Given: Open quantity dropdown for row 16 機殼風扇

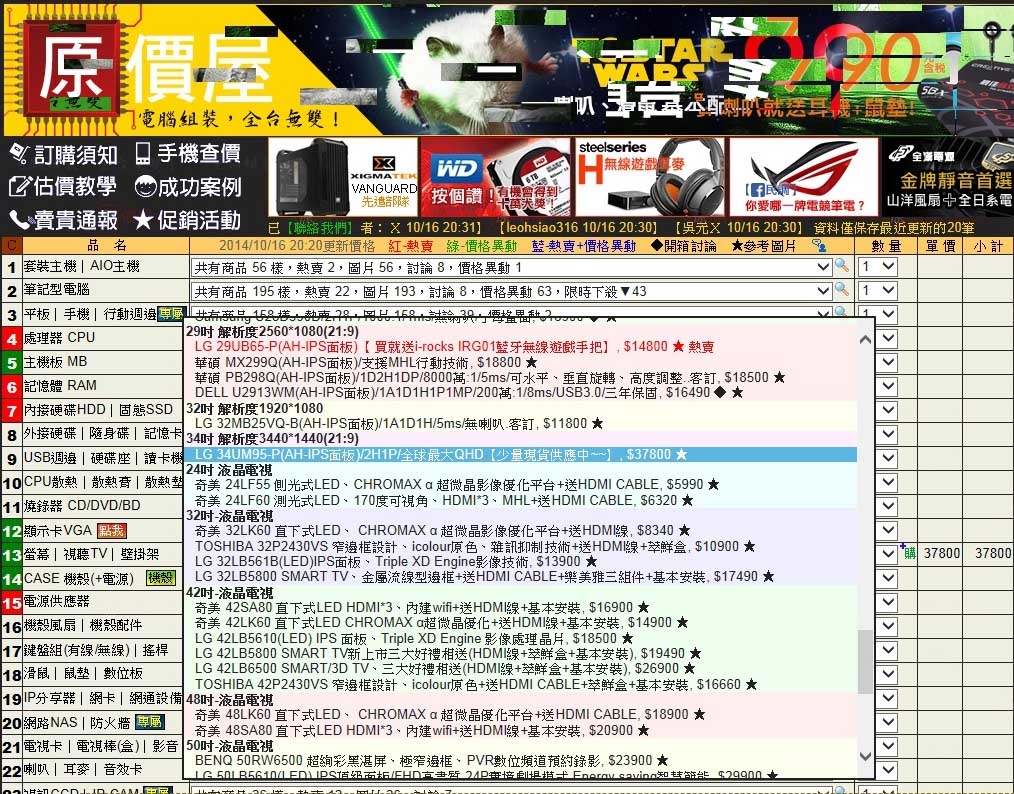Looking at the screenshot, I should (887, 626).
